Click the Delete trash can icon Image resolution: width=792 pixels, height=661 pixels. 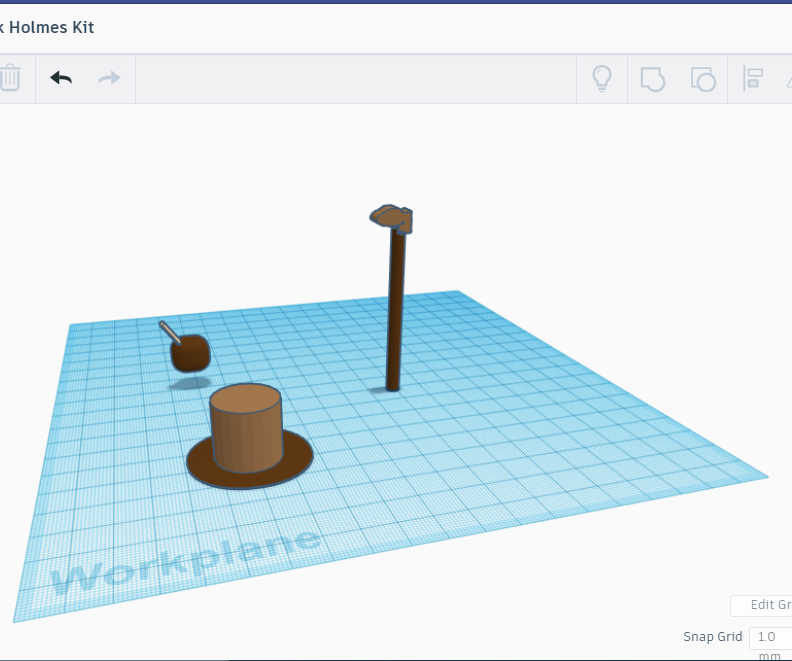coord(10,78)
